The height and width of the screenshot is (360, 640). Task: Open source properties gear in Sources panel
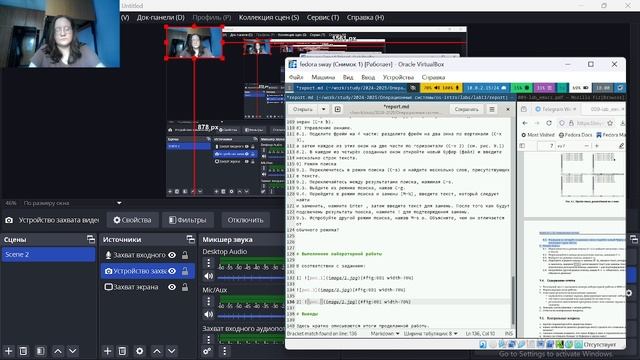tap(140, 351)
